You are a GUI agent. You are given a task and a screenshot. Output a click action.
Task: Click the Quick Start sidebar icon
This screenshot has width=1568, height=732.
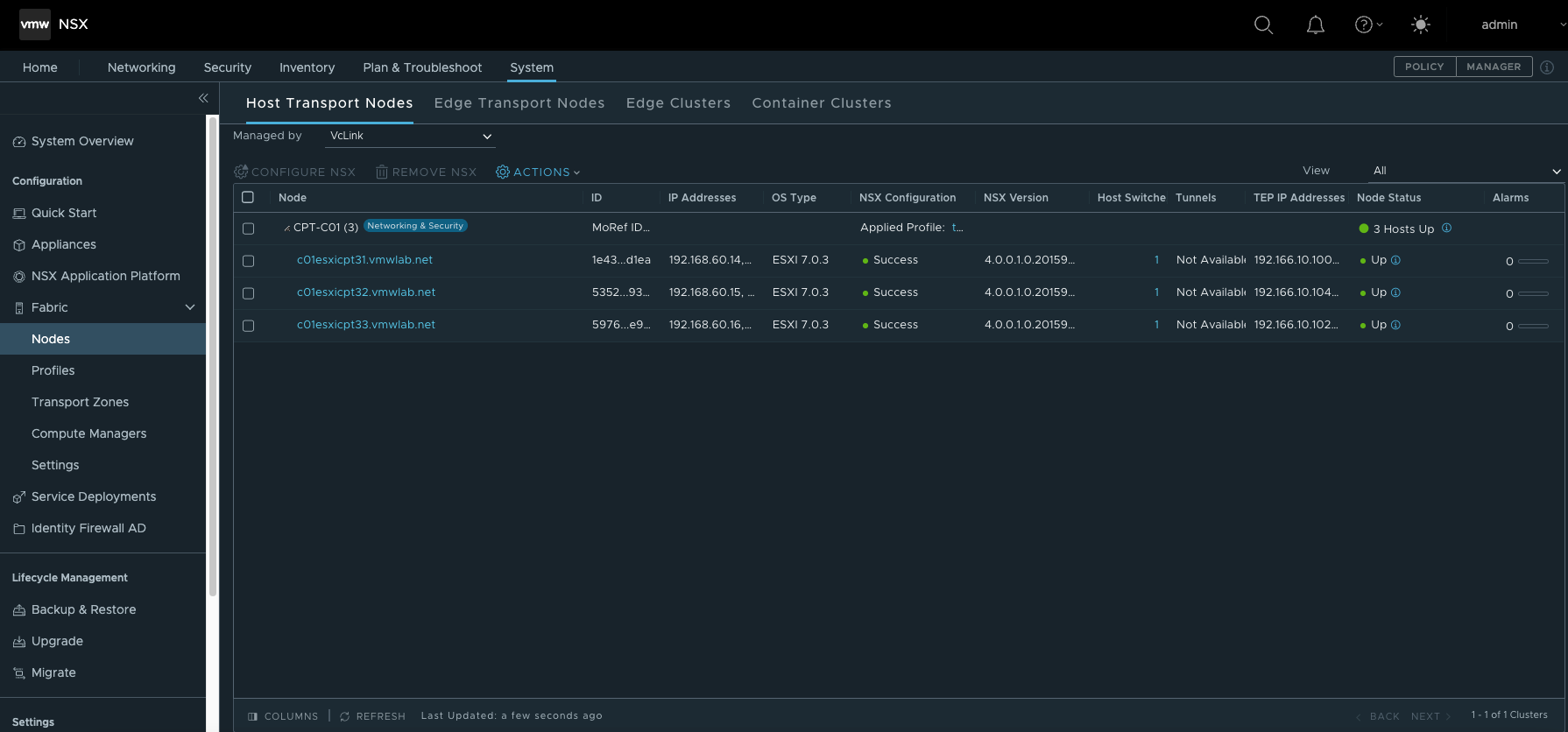tap(19, 214)
